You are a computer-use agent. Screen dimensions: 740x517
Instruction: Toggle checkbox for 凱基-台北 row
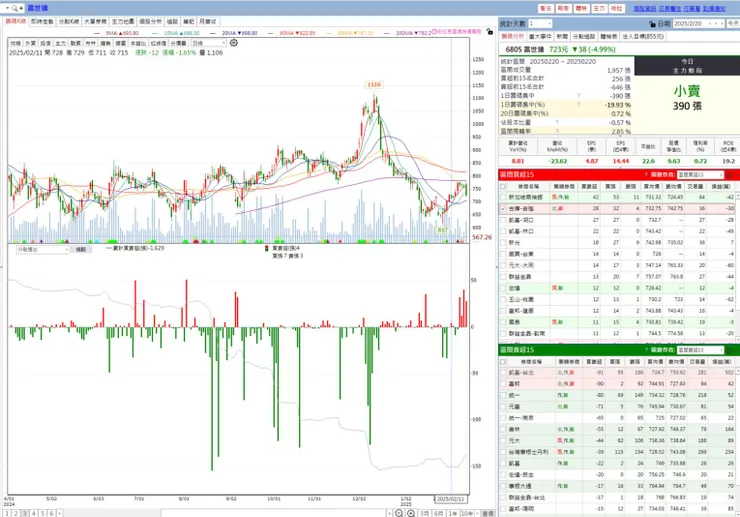[x=503, y=373]
